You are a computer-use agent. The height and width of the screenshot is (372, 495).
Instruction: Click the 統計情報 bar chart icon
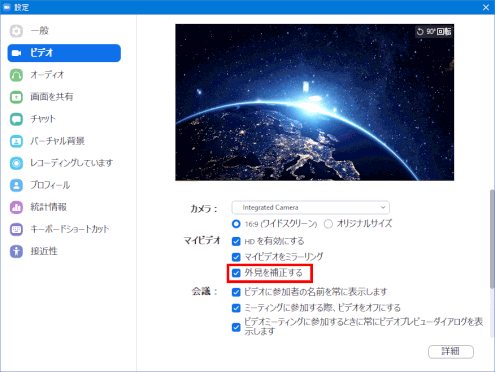pos(16,207)
